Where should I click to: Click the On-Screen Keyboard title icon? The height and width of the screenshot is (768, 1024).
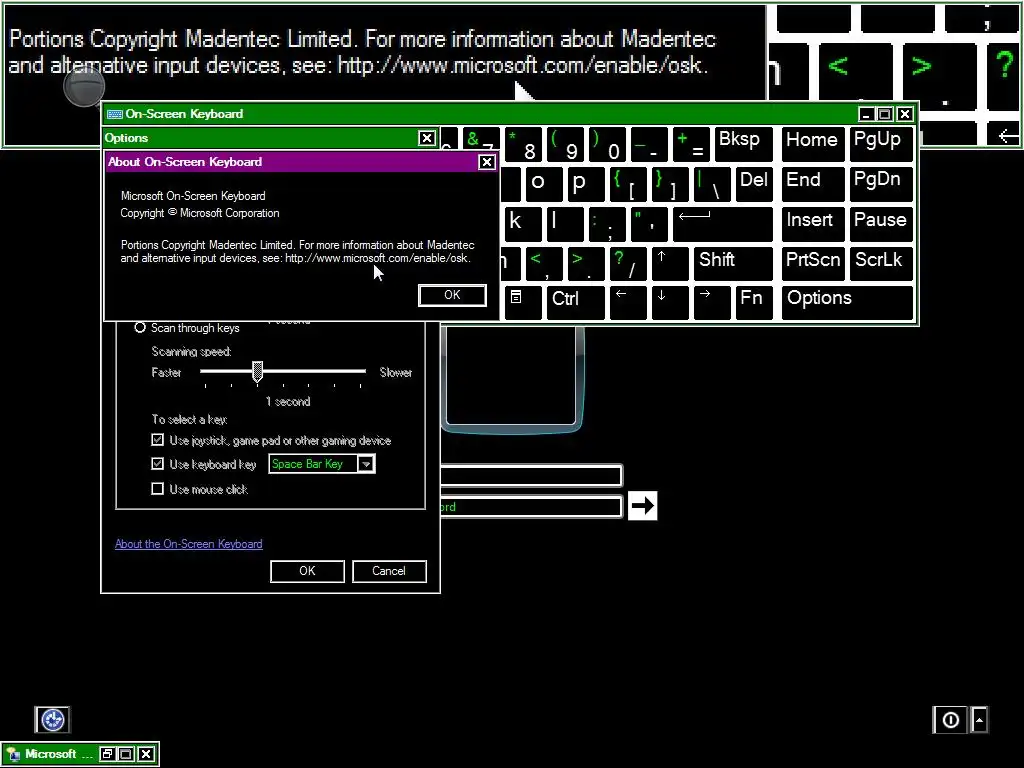point(115,114)
